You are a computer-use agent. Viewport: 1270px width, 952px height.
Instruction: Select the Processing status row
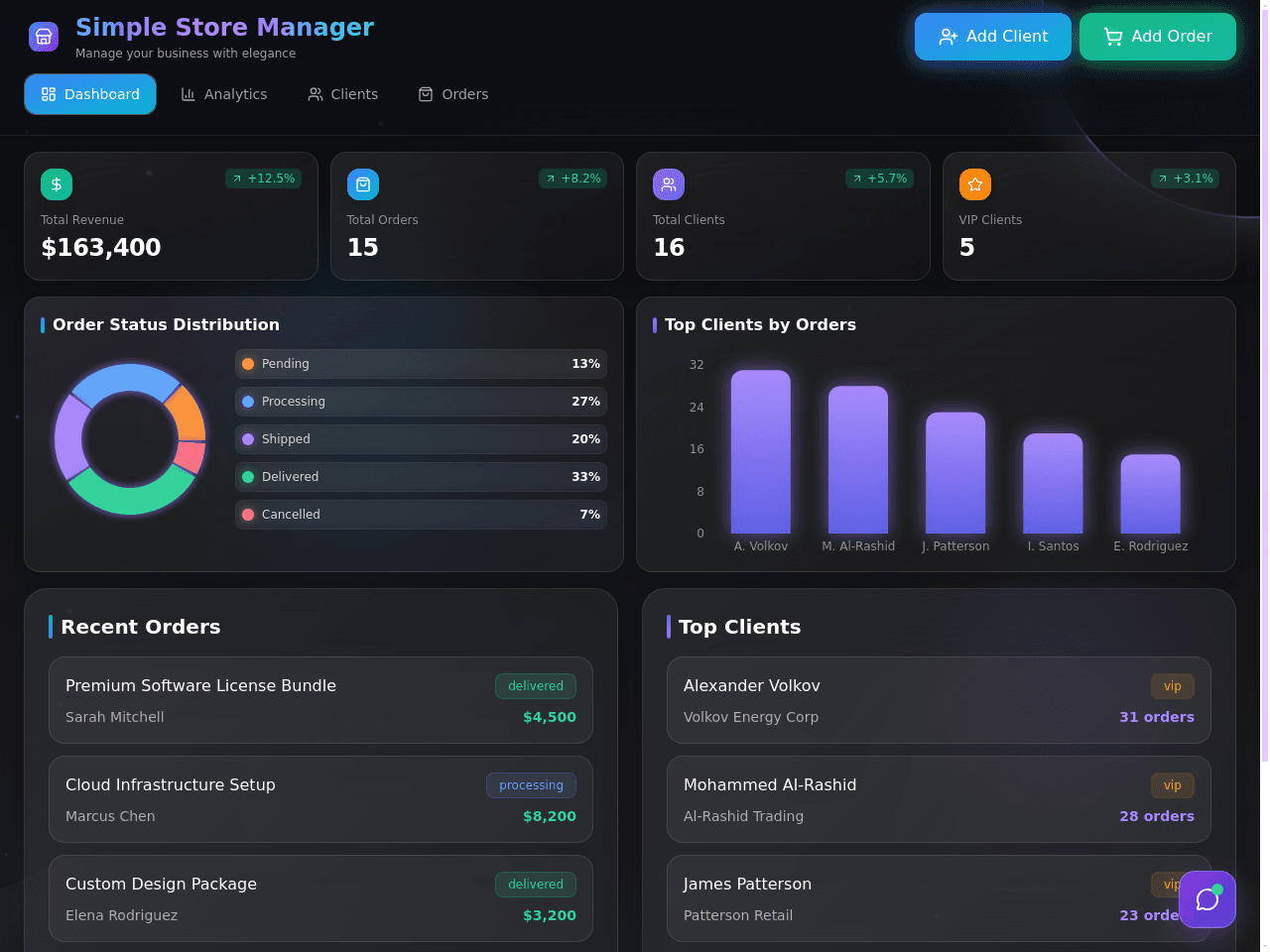pyautogui.click(x=421, y=402)
